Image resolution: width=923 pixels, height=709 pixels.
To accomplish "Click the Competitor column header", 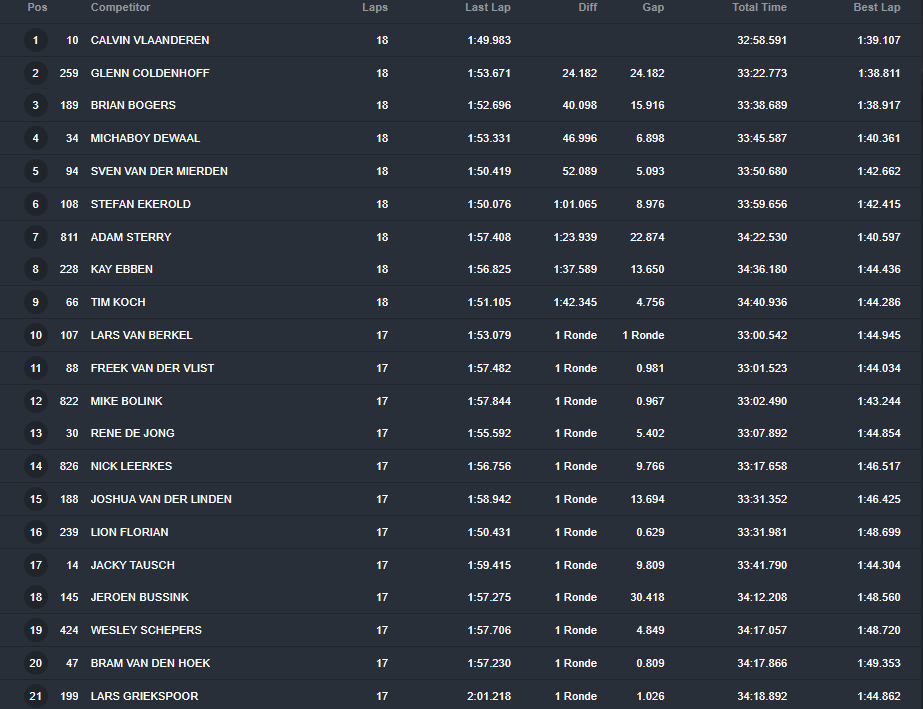I will [x=120, y=8].
